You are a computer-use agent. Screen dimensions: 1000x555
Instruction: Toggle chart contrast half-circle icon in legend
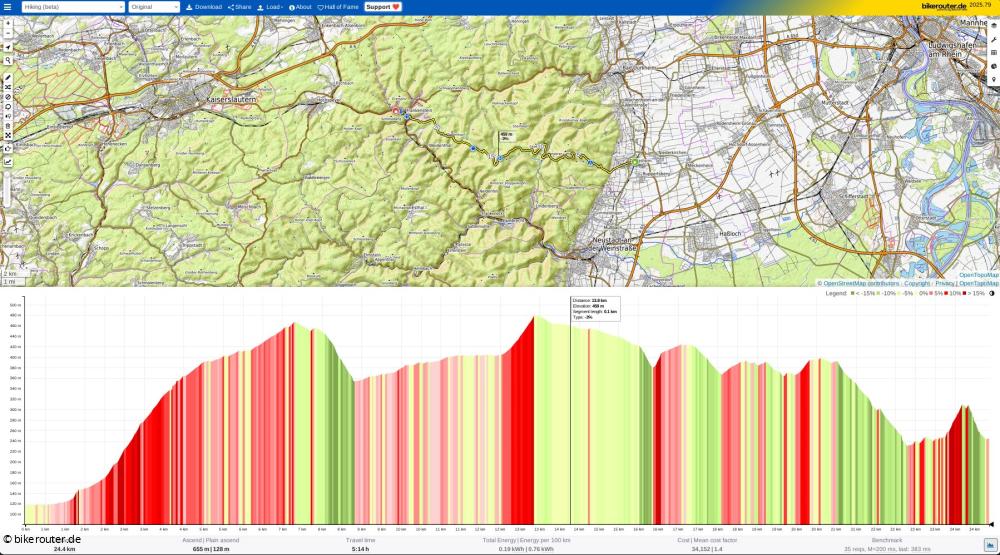[x=992, y=293]
